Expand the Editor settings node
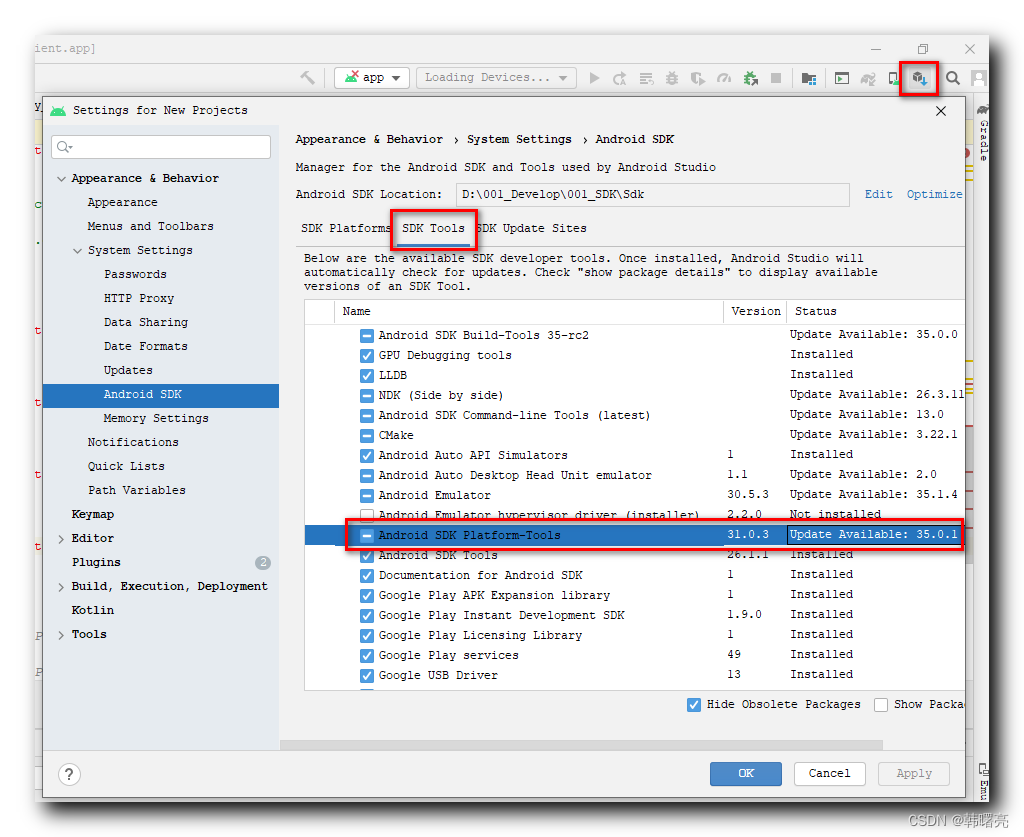Screen dimensions: 1024x837 pyautogui.click(x=61, y=539)
